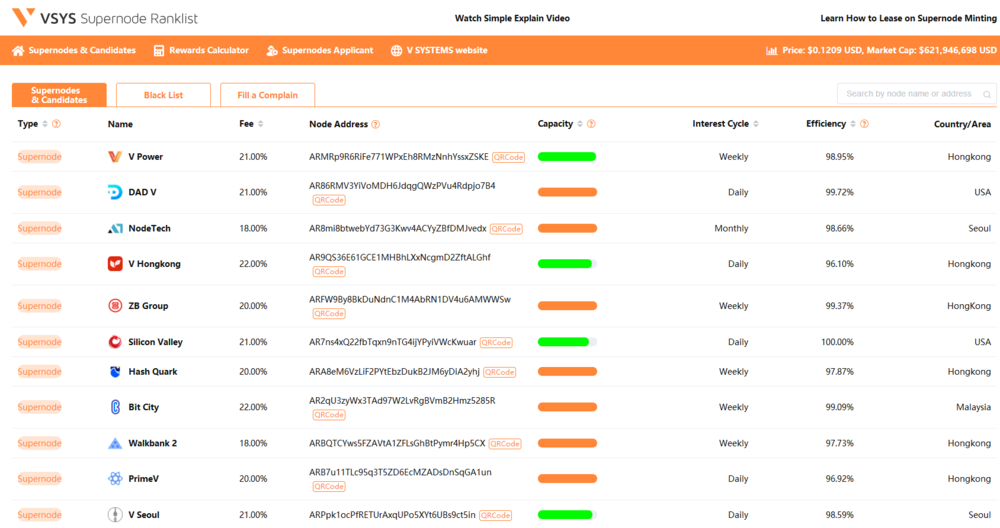Click the V Seoul node logo
Viewport: 1000px width, 528px height.
click(x=115, y=515)
